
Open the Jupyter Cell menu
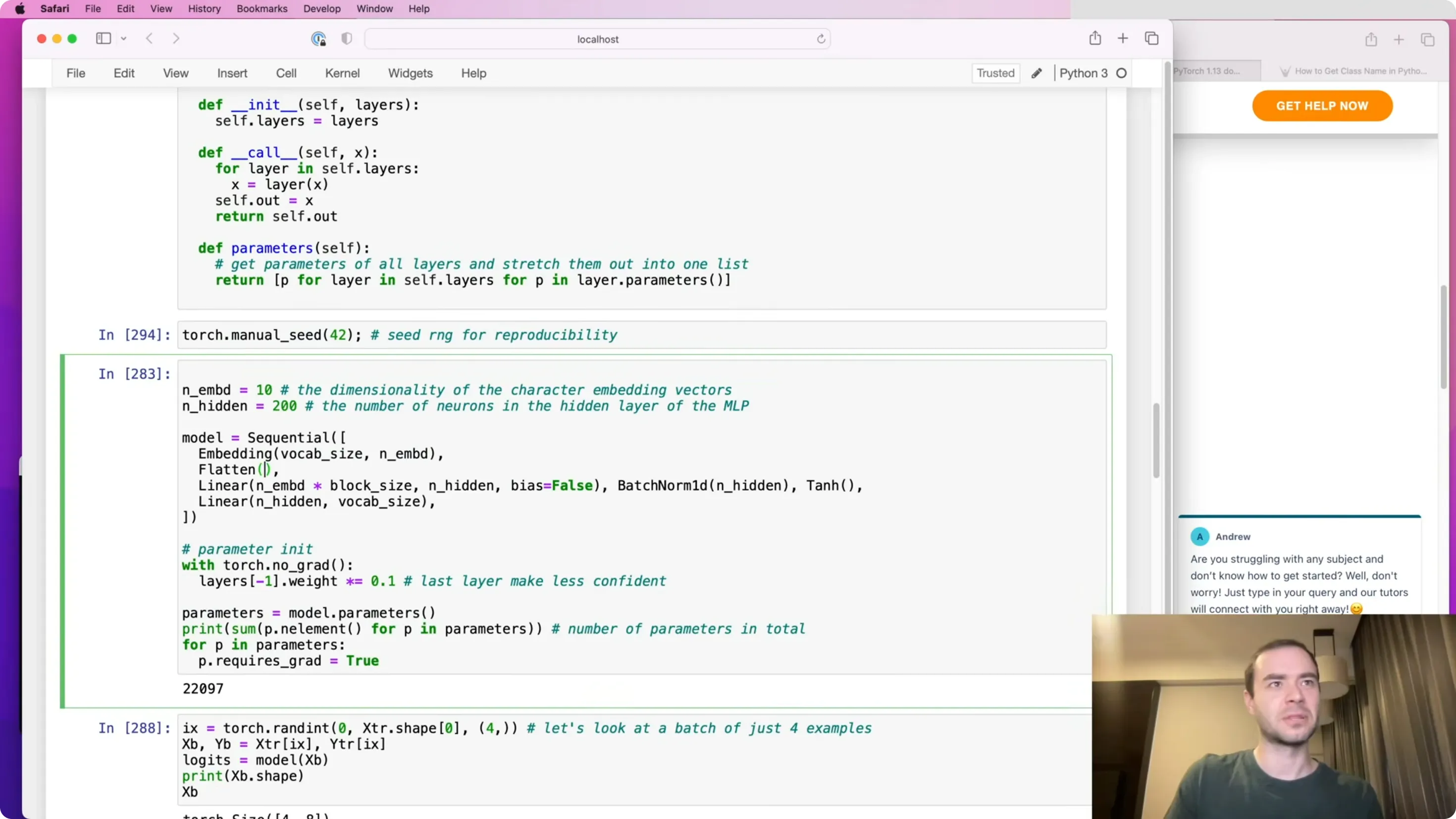point(286,73)
